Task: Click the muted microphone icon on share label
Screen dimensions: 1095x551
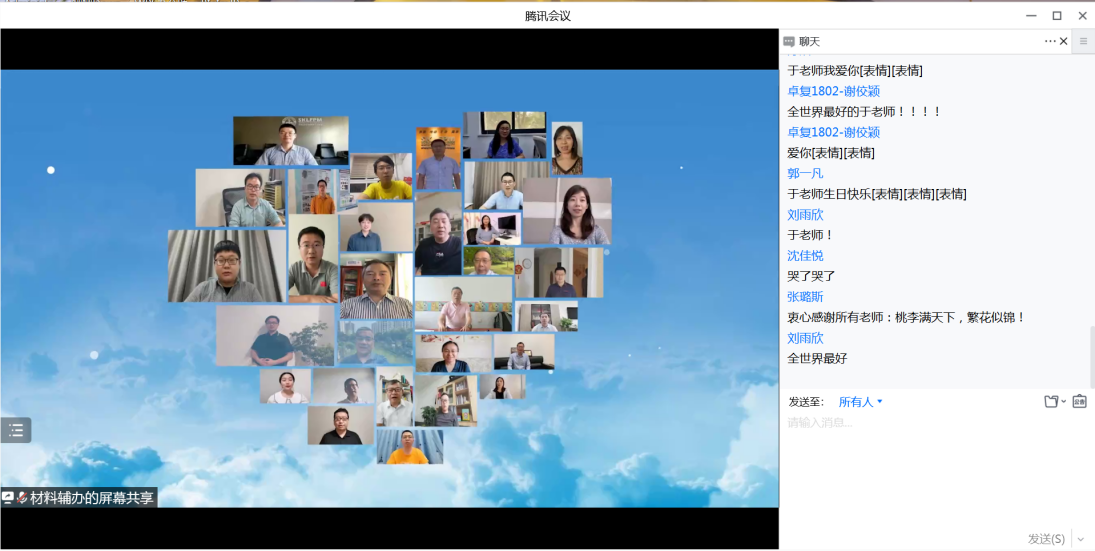Action: click(x=22, y=497)
